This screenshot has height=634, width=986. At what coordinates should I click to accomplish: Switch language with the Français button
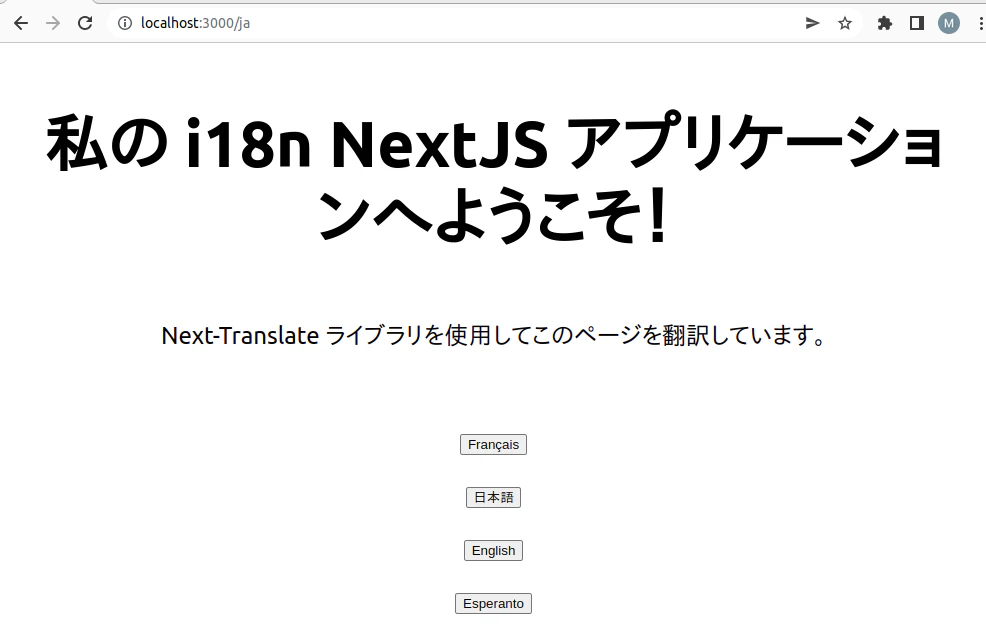493,445
